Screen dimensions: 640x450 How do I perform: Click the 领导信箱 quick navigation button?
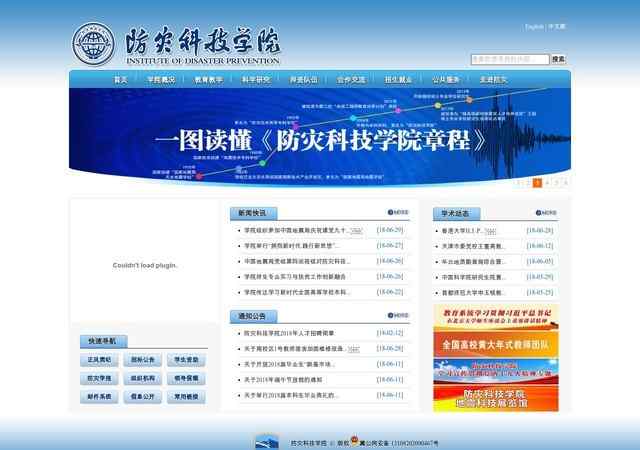point(186,379)
